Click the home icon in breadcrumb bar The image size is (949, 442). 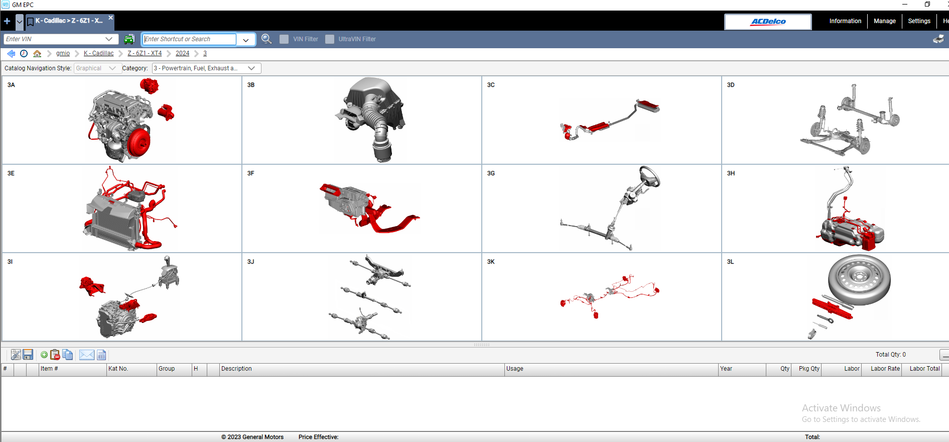point(37,53)
